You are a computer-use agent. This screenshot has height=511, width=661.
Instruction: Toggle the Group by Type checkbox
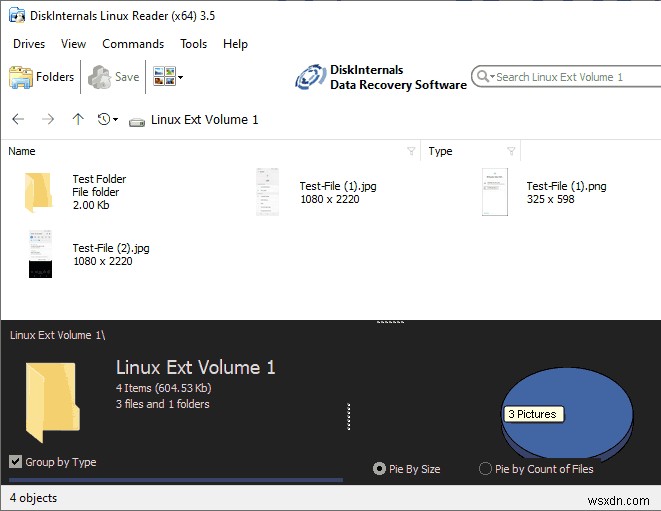click(x=16, y=462)
